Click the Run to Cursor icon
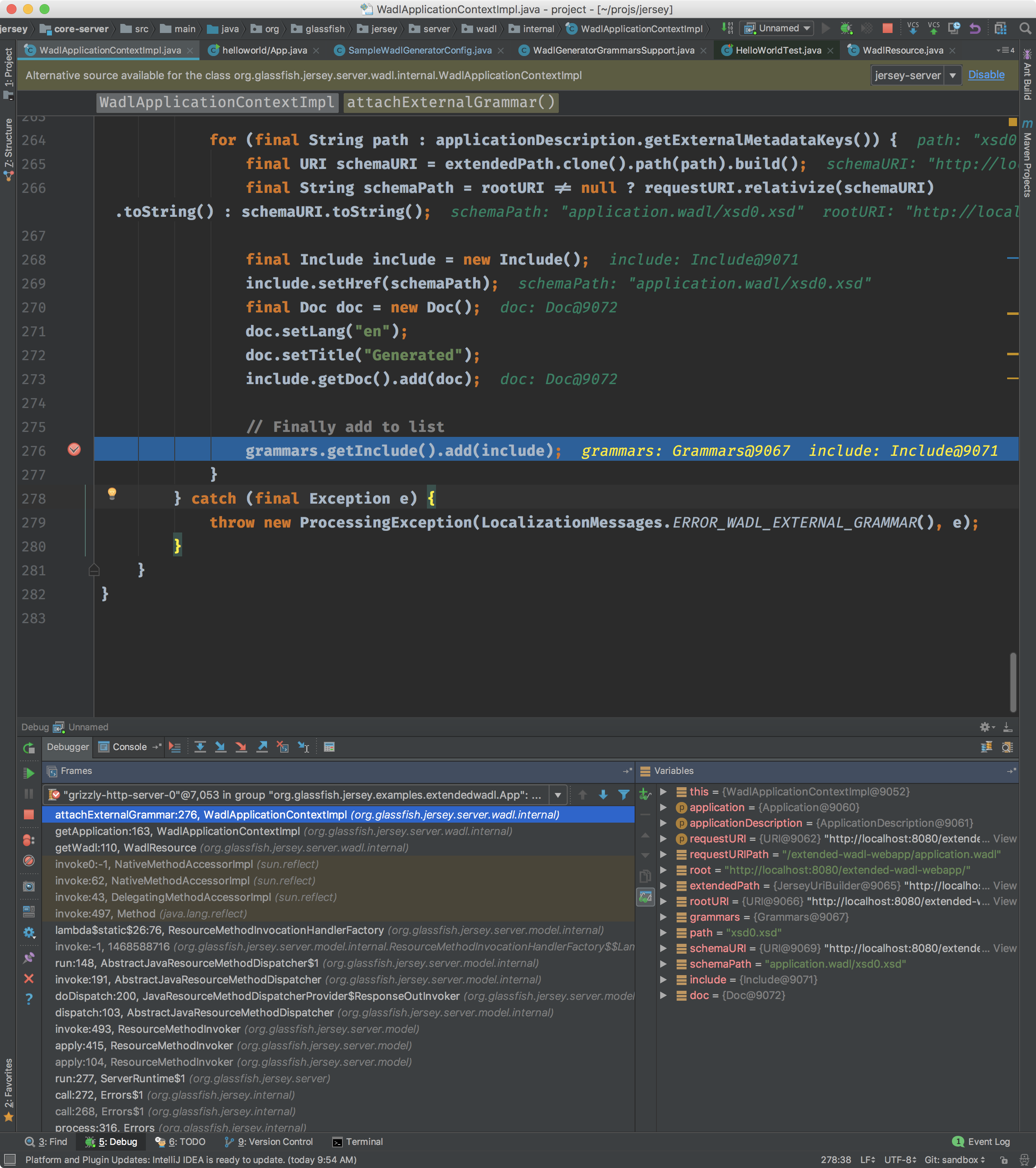Screen dimensions: 1036x1168 pos(303,747)
